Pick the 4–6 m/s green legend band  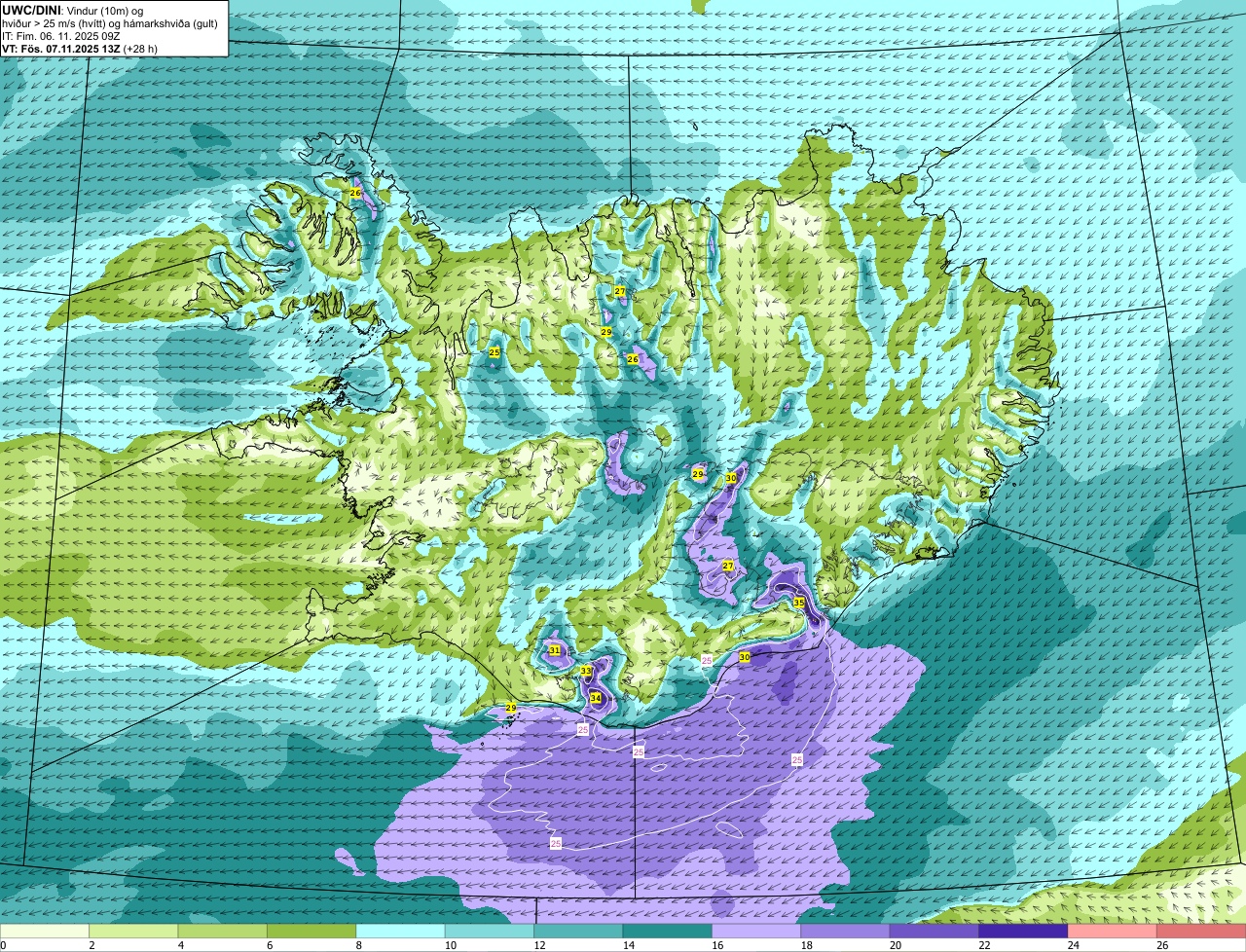[223, 931]
